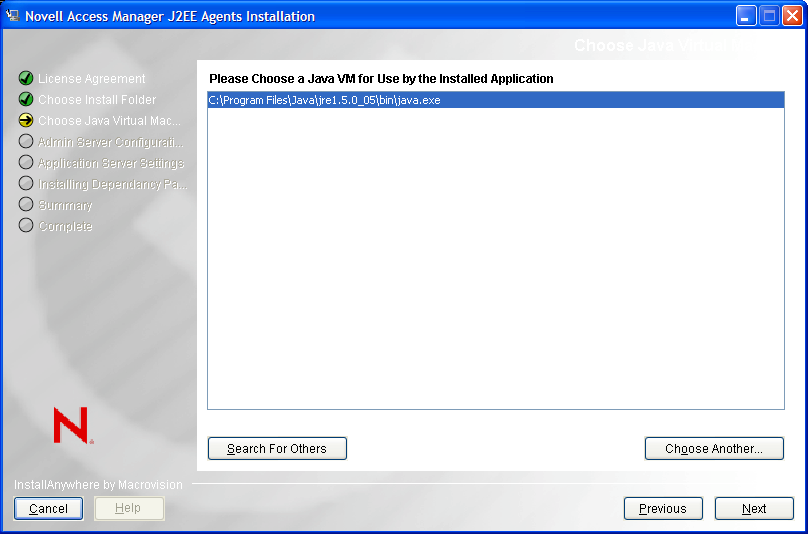The image size is (808, 534).
Task: Click the Summary step label
Action: coord(65,205)
